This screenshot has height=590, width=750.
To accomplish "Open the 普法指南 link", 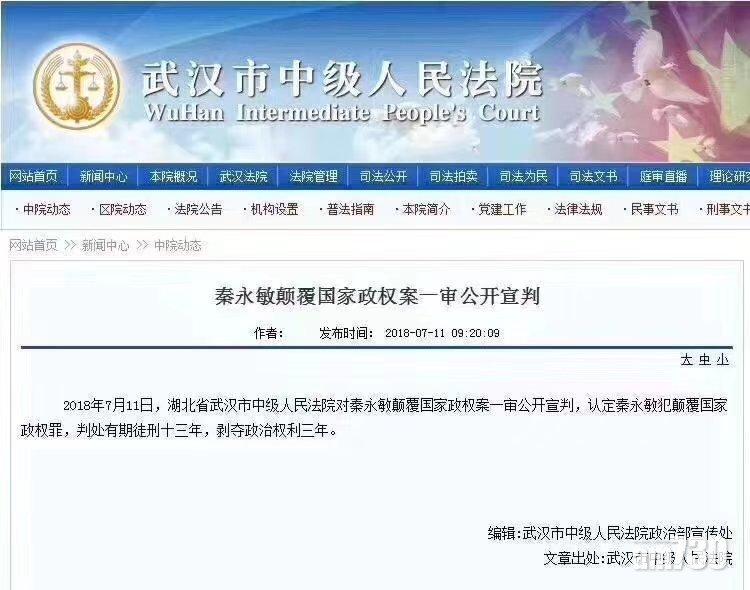I will tap(350, 210).
